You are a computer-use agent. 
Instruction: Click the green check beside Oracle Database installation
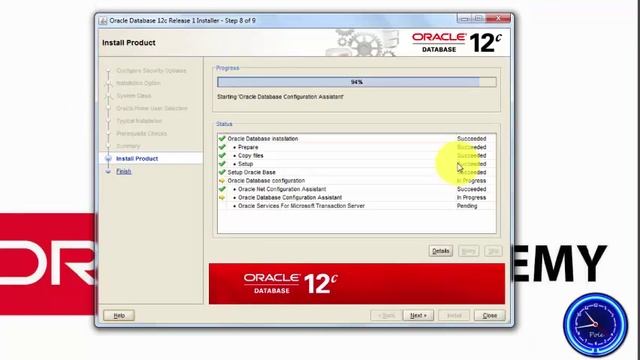[222, 139]
